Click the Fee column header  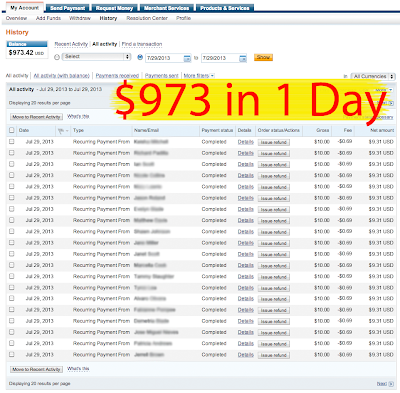tap(348, 130)
